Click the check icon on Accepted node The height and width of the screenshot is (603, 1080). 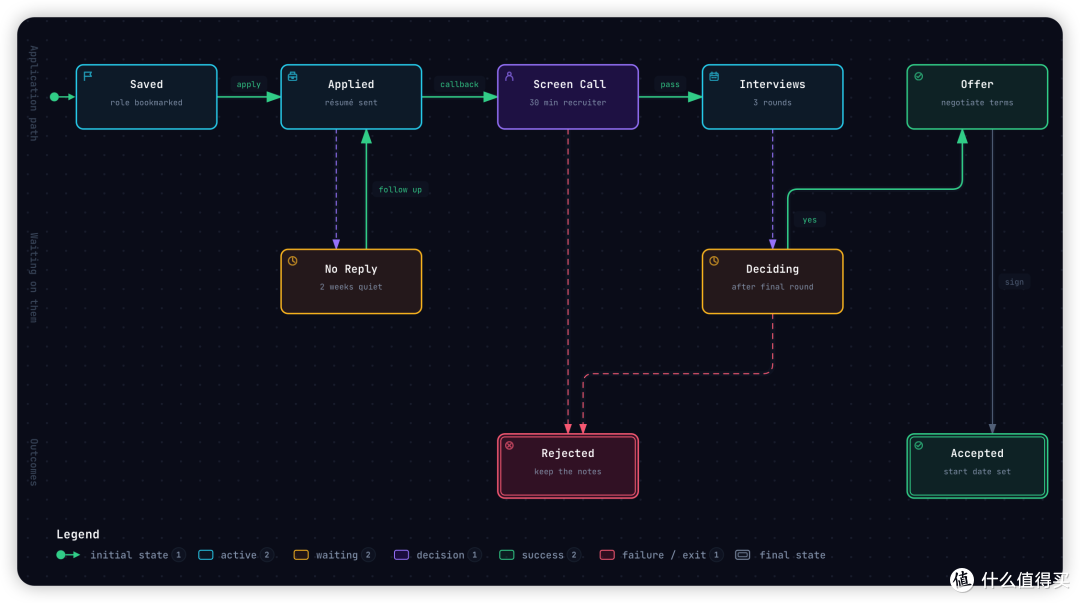coord(919,445)
